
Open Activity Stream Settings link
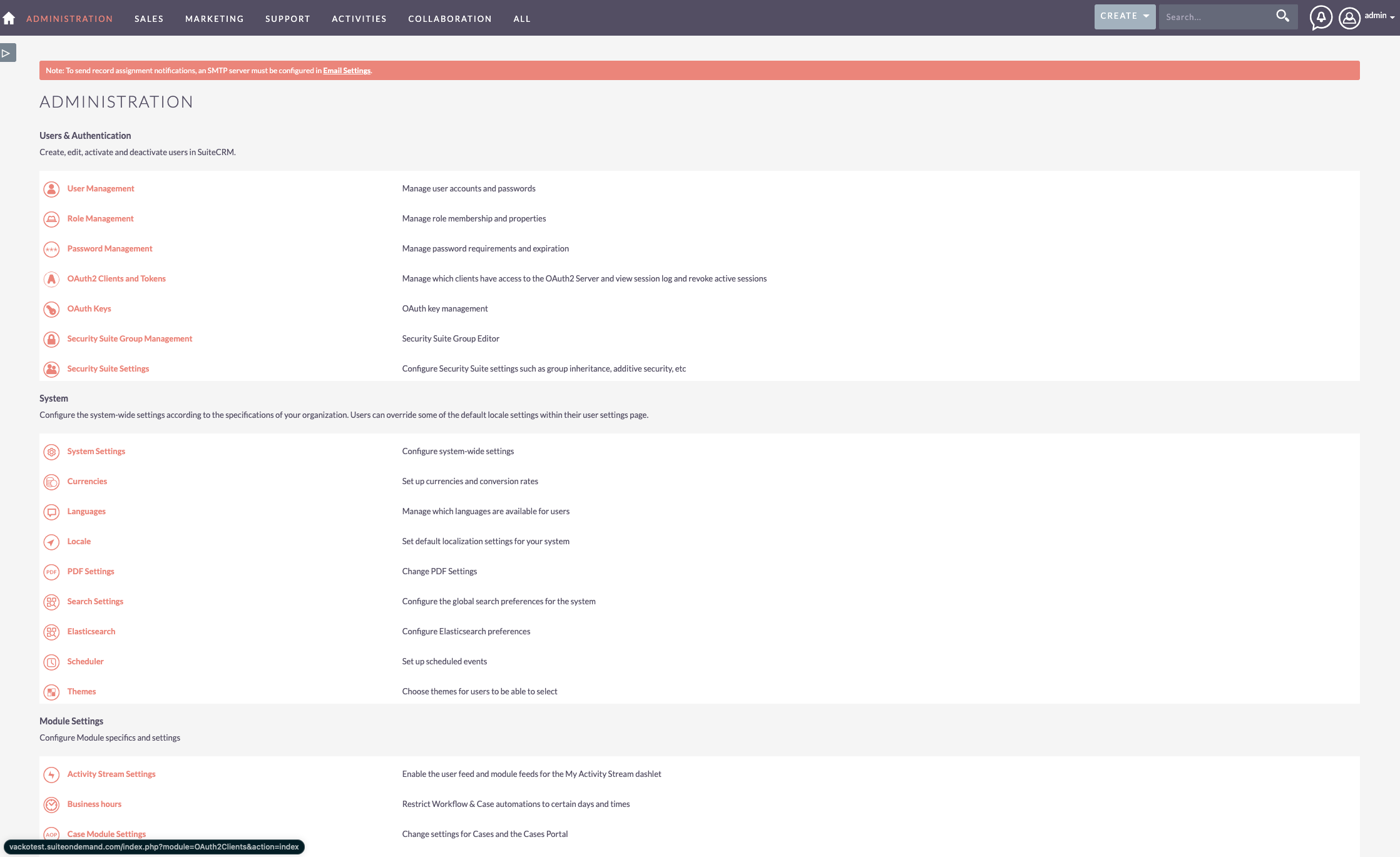tap(111, 774)
